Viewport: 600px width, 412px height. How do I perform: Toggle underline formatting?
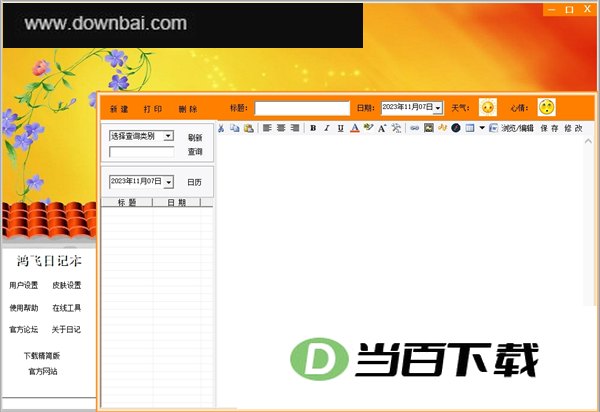(341, 128)
